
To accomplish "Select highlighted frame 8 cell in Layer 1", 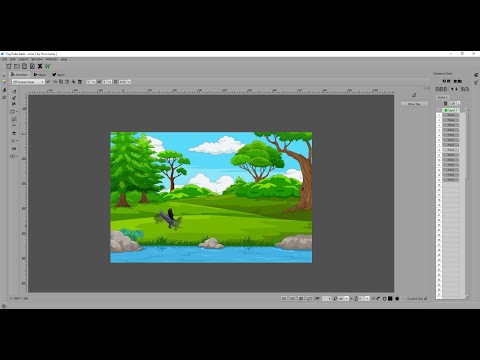I will click(x=451, y=150).
